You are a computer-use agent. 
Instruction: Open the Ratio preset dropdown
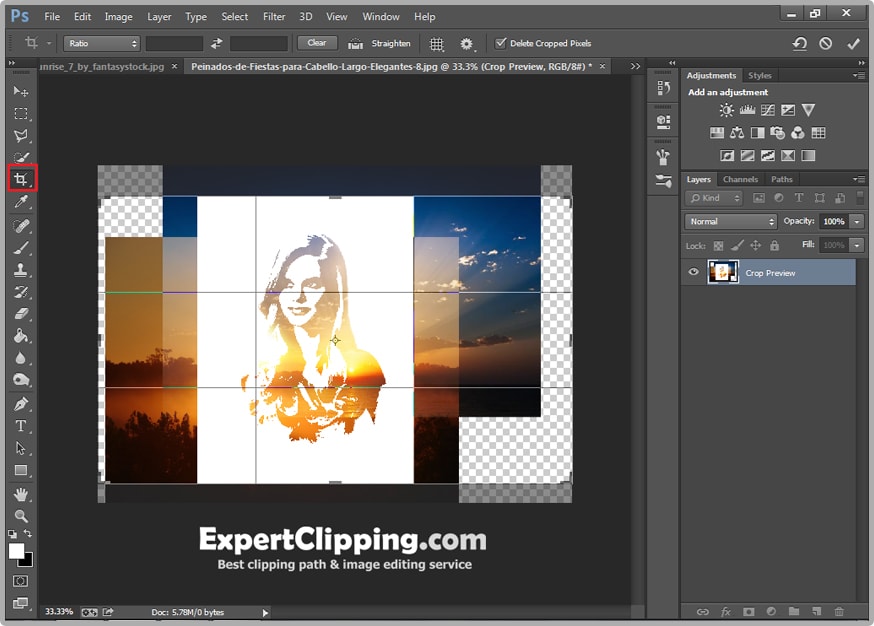pyautogui.click(x=102, y=44)
